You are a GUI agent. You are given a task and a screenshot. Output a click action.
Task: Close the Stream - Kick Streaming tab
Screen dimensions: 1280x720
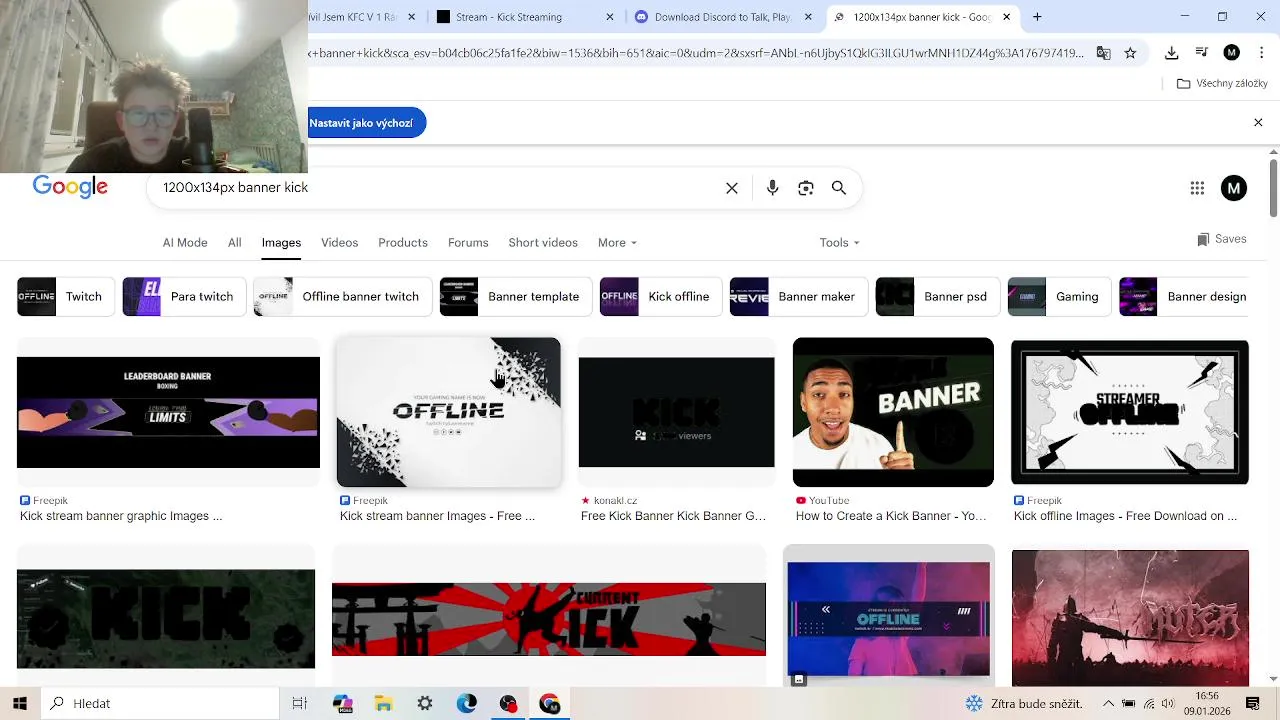point(610,17)
